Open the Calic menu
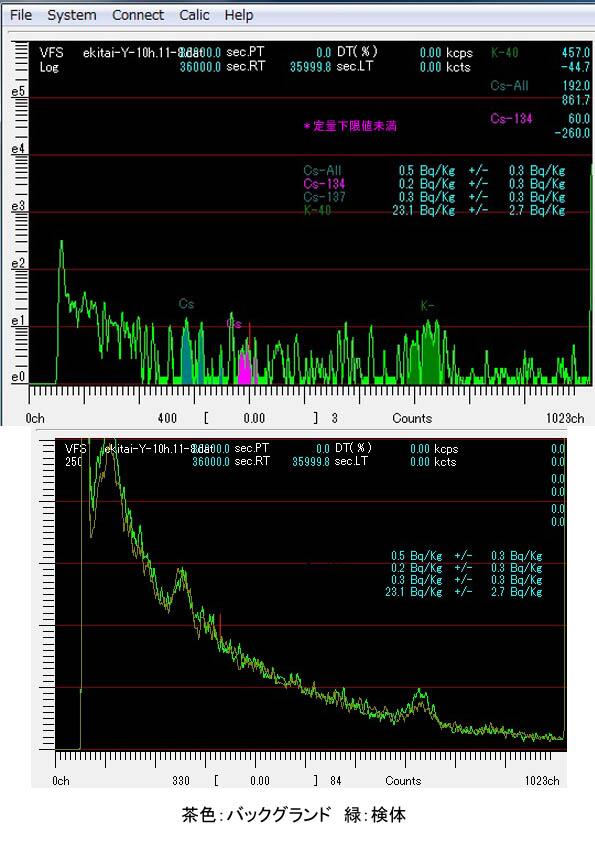The height and width of the screenshot is (842, 595). click(x=194, y=15)
